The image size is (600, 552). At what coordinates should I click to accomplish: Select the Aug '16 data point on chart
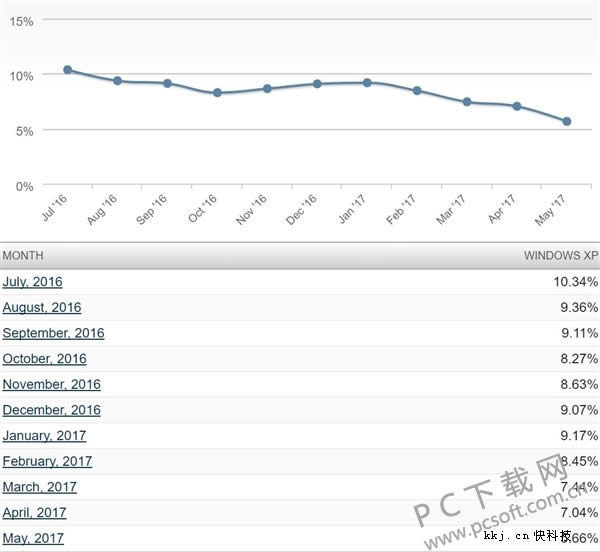(117, 81)
